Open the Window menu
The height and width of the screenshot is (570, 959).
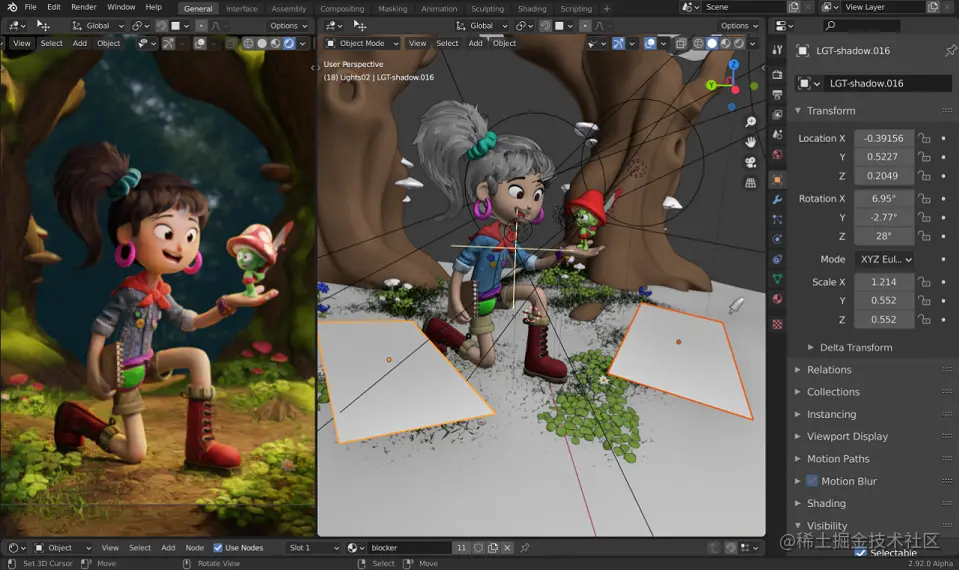pyautogui.click(x=121, y=7)
